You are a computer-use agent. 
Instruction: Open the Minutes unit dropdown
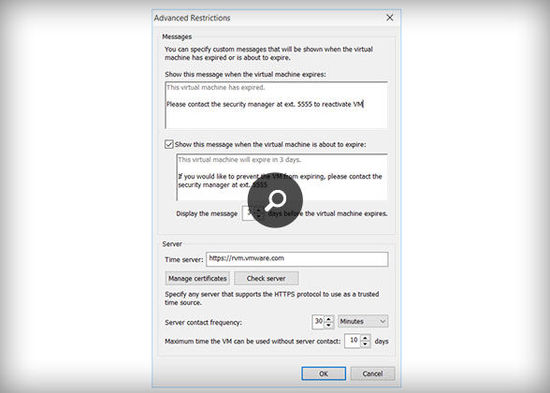point(363,321)
